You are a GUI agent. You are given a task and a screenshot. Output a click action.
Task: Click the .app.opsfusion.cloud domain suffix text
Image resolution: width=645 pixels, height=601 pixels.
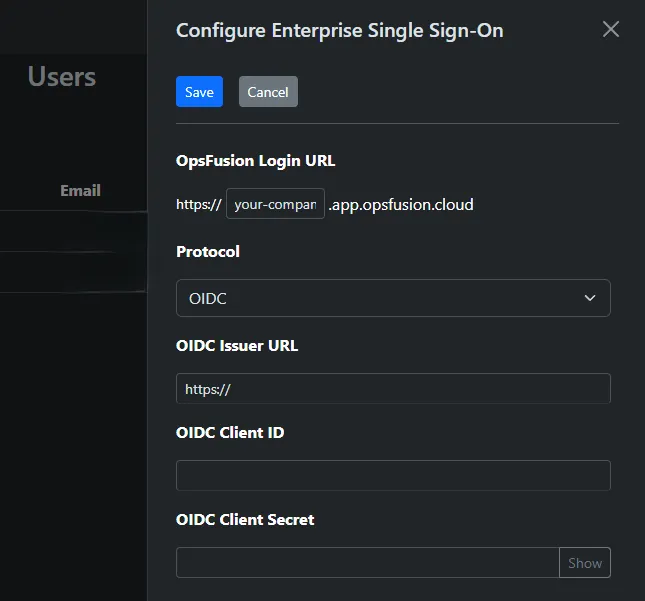(401, 204)
